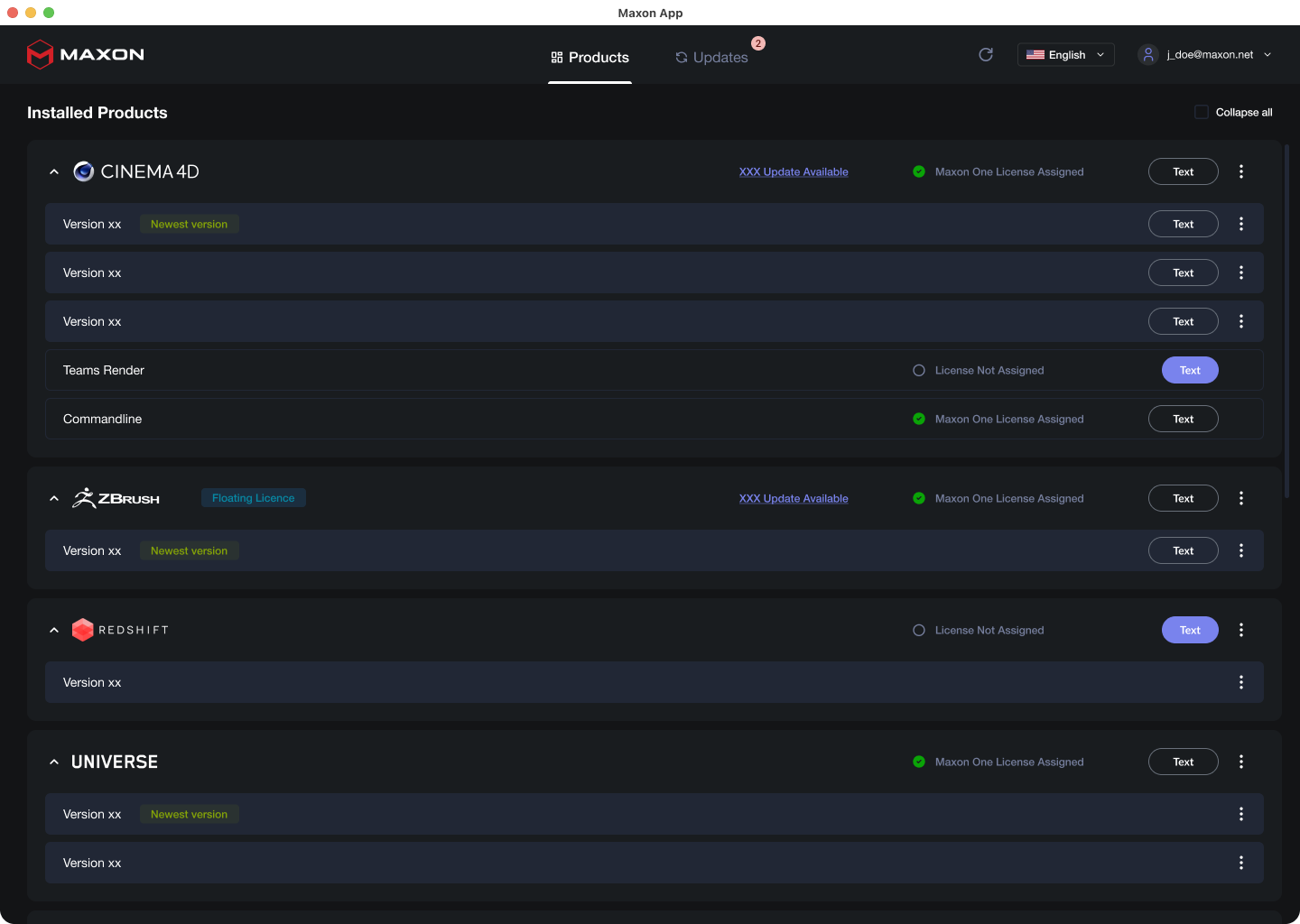Open kebab menu for Redshift Version xx row
Image resolution: width=1300 pixels, height=924 pixels.
(x=1241, y=682)
